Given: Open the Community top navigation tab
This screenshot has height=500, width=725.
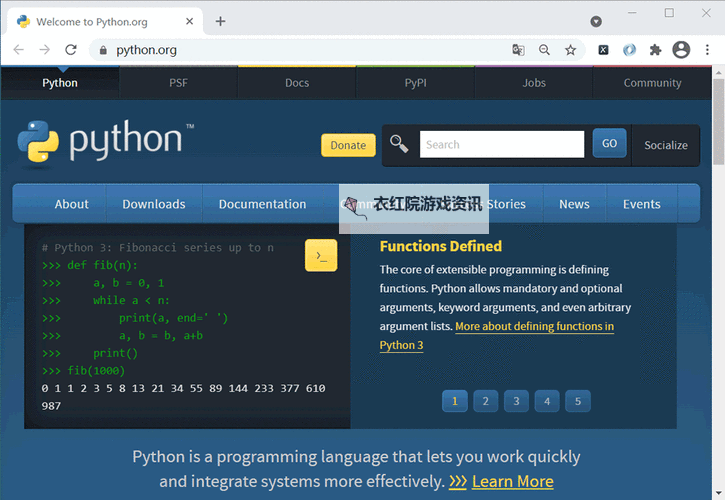Looking at the screenshot, I should (x=652, y=83).
